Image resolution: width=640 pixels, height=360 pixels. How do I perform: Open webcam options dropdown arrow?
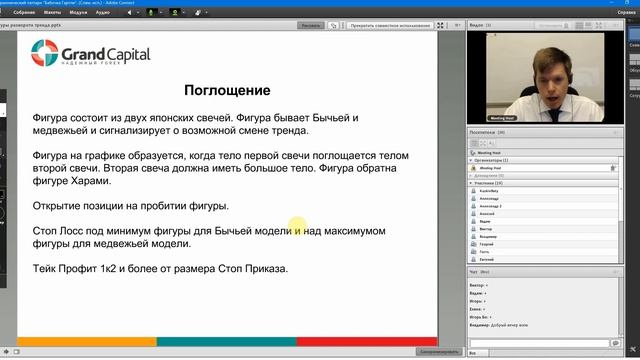coord(184,13)
